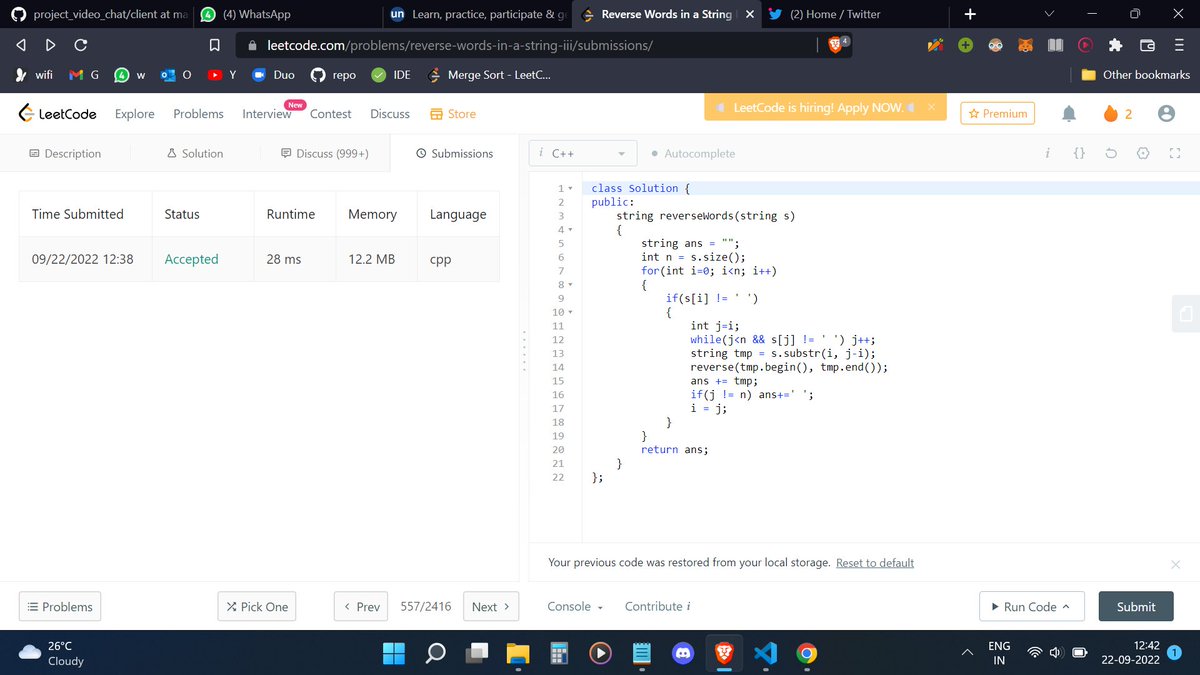This screenshot has height=675, width=1200.
Task: Click the LeetCode logo
Action: [x=57, y=114]
